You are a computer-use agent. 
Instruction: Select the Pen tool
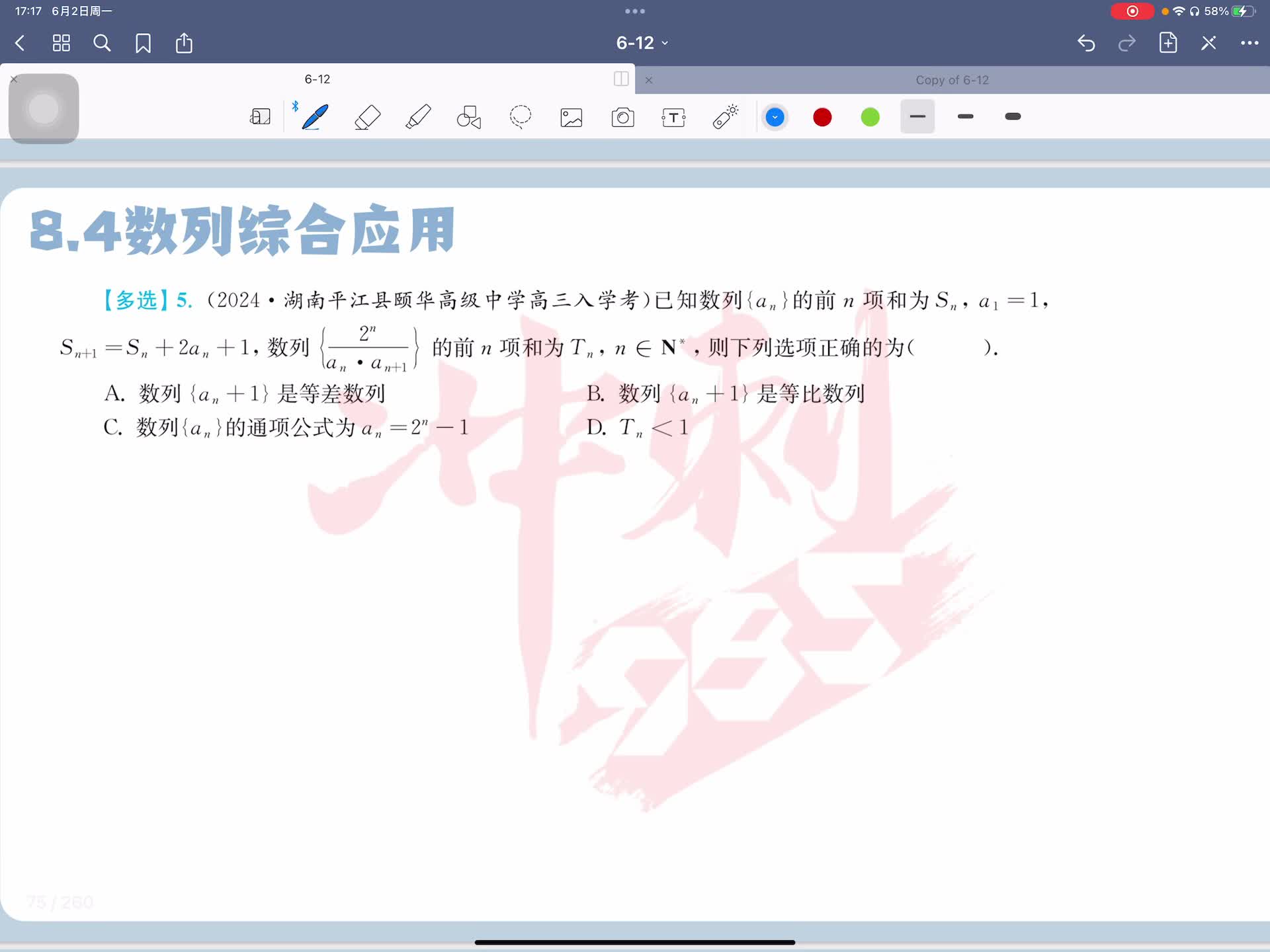click(x=315, y=117)
